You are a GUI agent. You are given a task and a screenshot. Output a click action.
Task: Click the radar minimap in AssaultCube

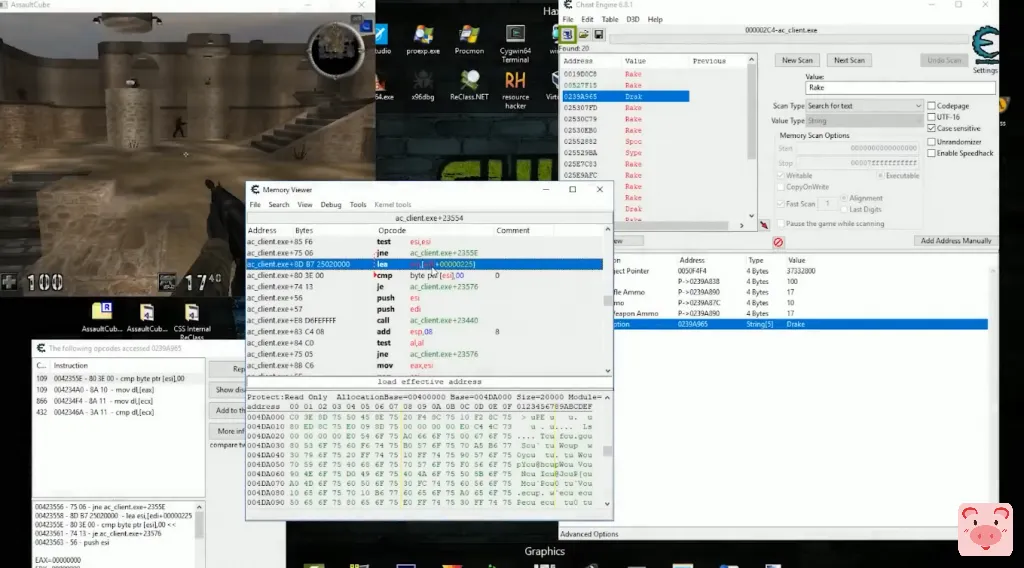click(x=336, y=50)
